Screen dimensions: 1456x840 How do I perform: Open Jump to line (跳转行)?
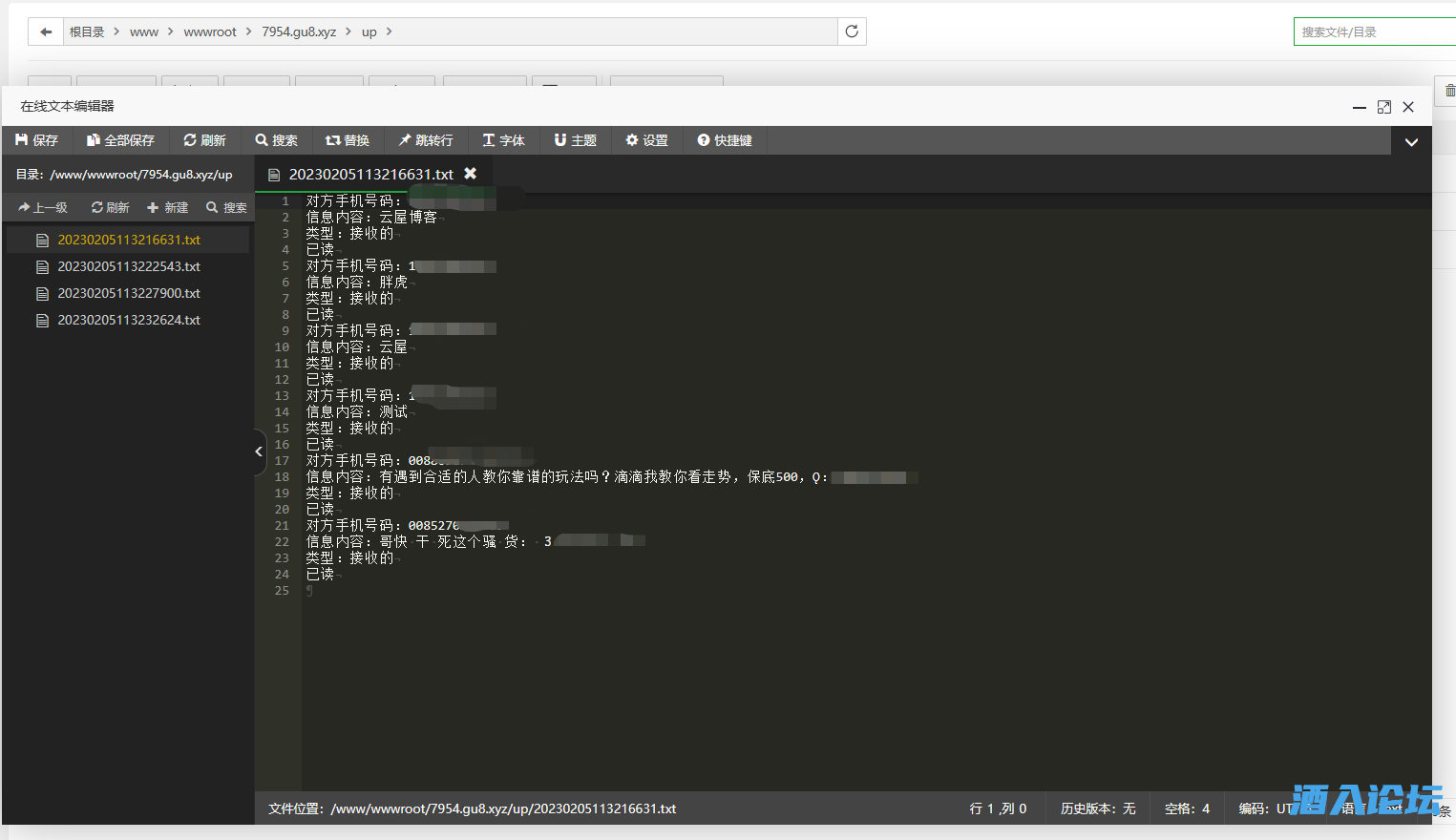tap(426, 140)
